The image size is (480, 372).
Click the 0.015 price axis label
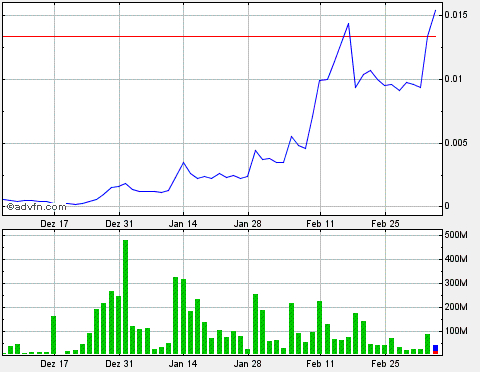point(456,15)
